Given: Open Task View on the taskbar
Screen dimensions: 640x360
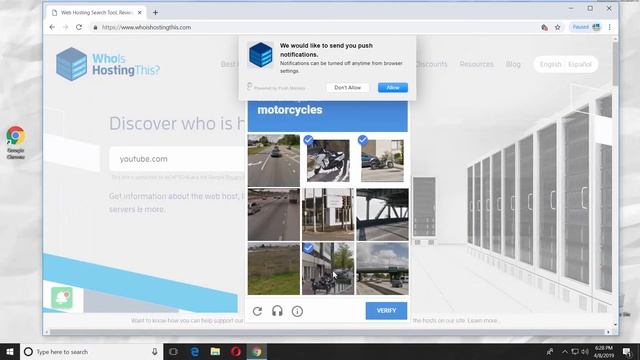Looking at the screenshot, I should pos(173,352).
